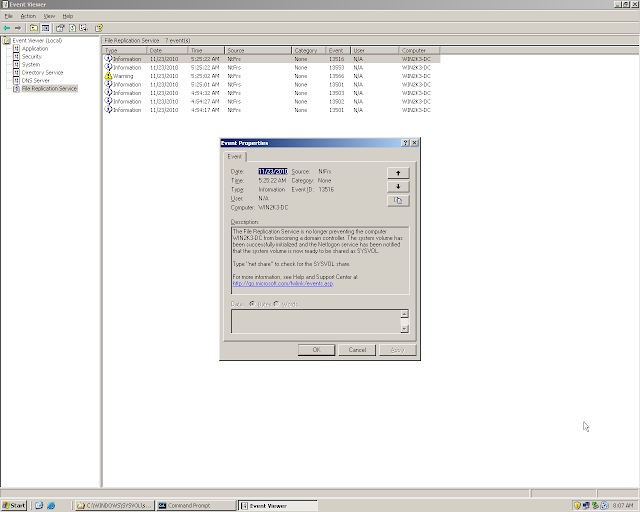640x512 pixels.
Task: Switch to C:\WINDOWS\SYSVOL taskbar window
Action: click(115, 505)
